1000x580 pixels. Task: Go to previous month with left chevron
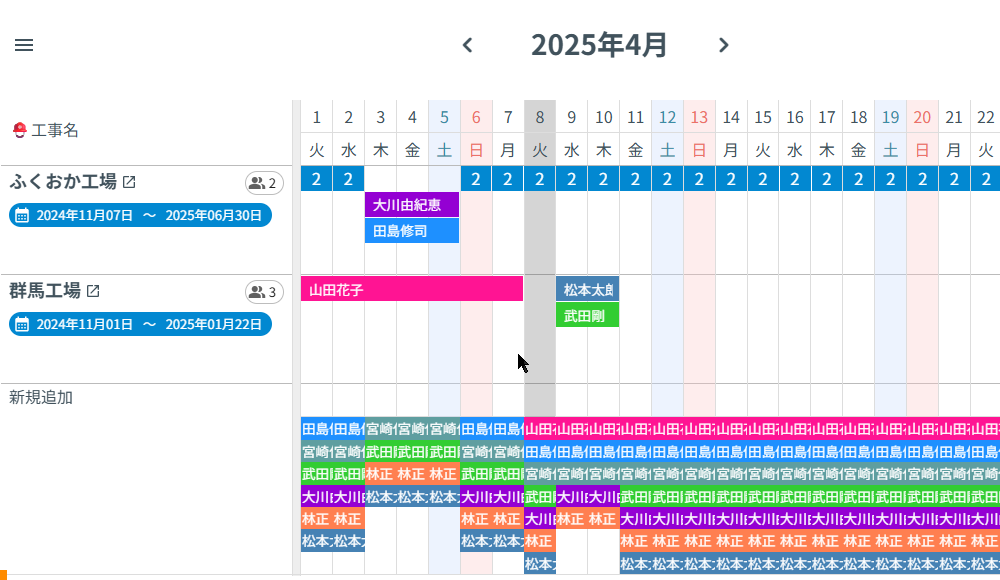point(467,45)
